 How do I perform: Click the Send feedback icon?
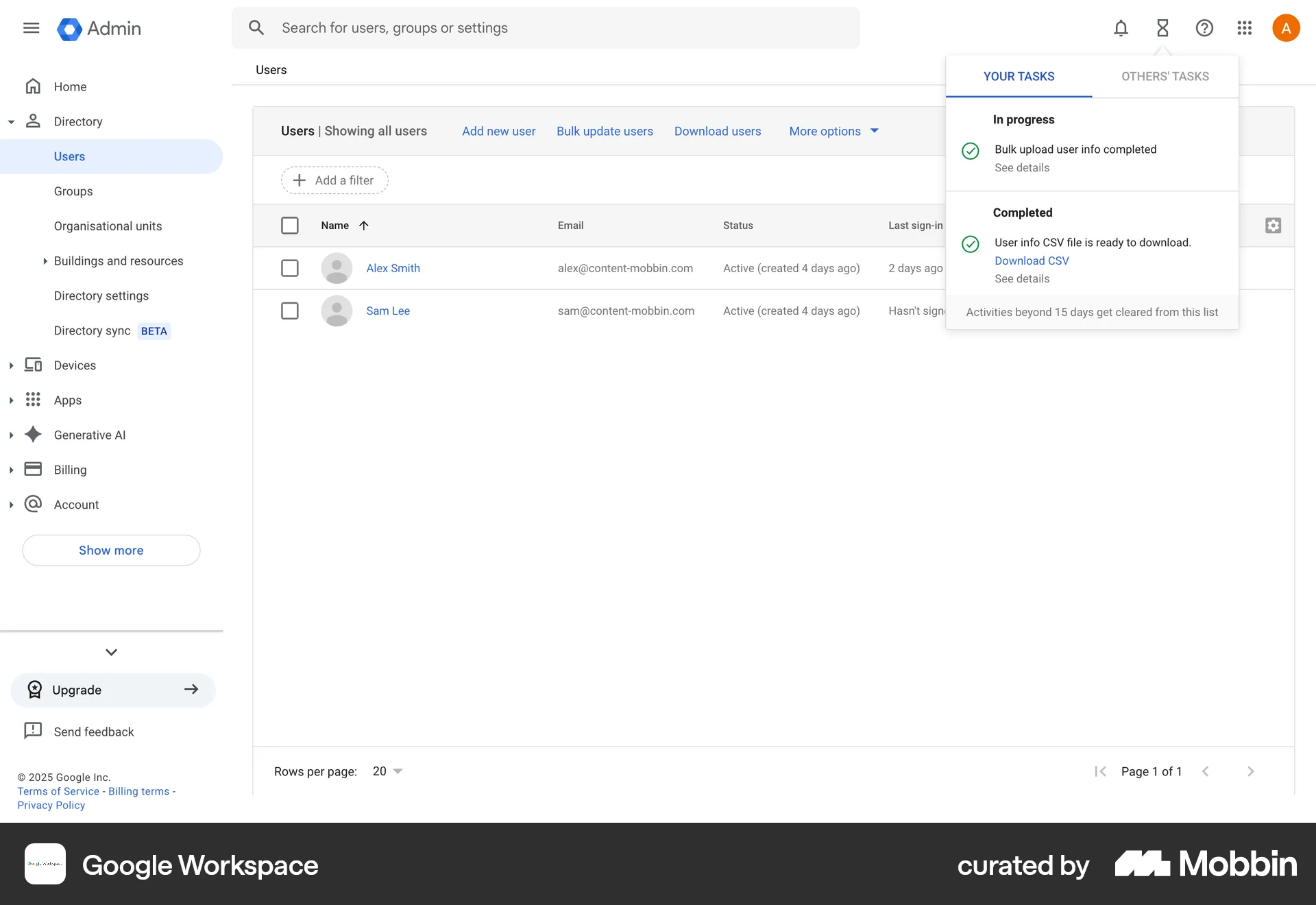(33, 731)
